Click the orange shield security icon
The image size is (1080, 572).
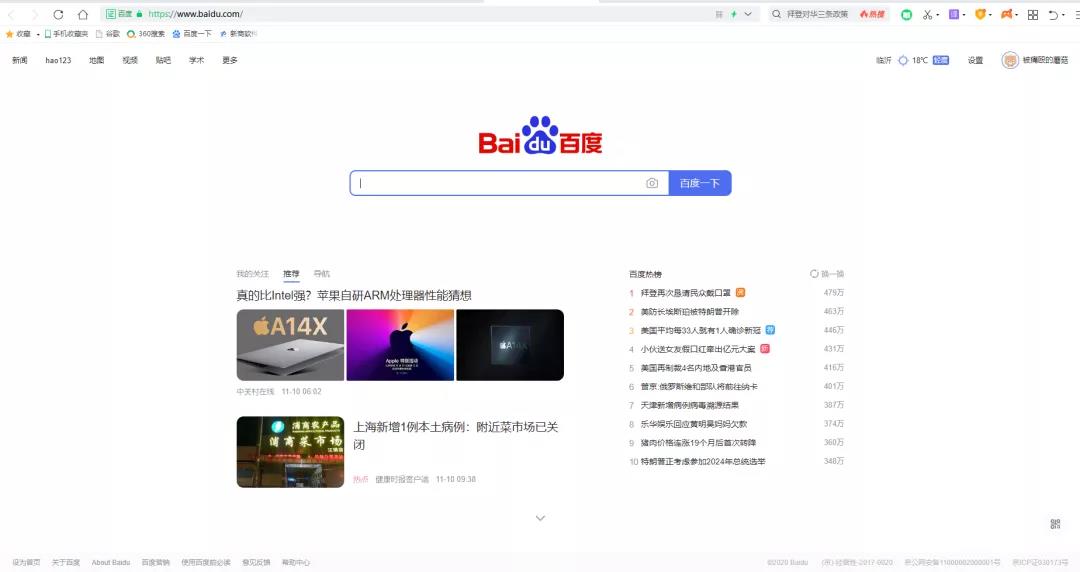point(980,14)
